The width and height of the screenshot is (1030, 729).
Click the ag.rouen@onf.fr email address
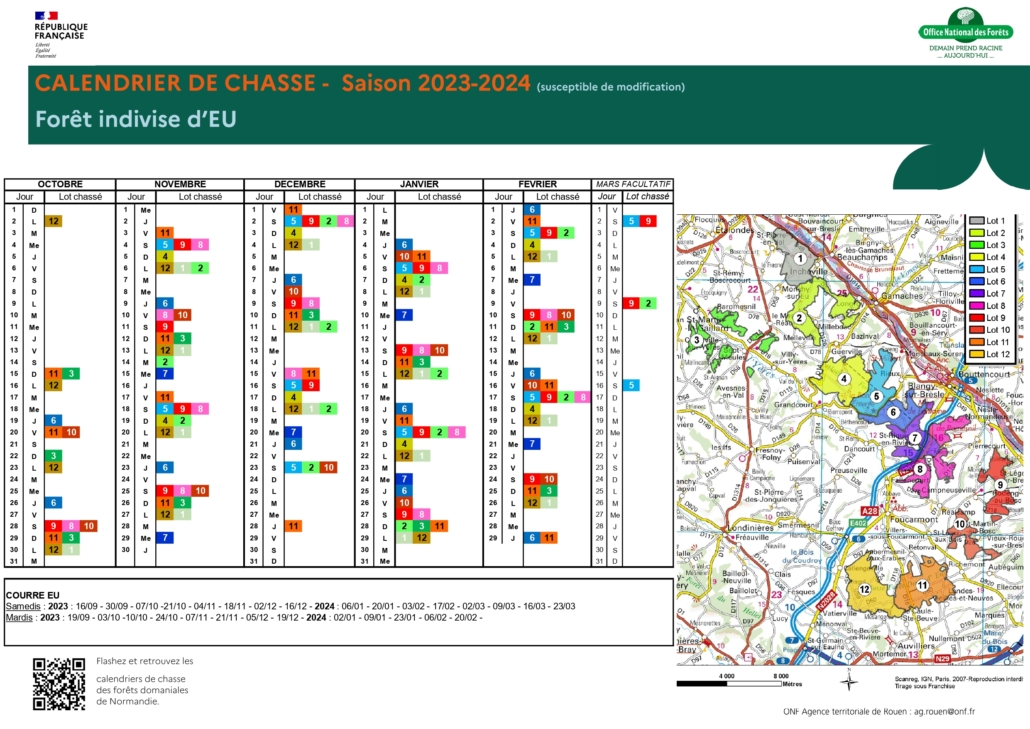coord(945,711)
